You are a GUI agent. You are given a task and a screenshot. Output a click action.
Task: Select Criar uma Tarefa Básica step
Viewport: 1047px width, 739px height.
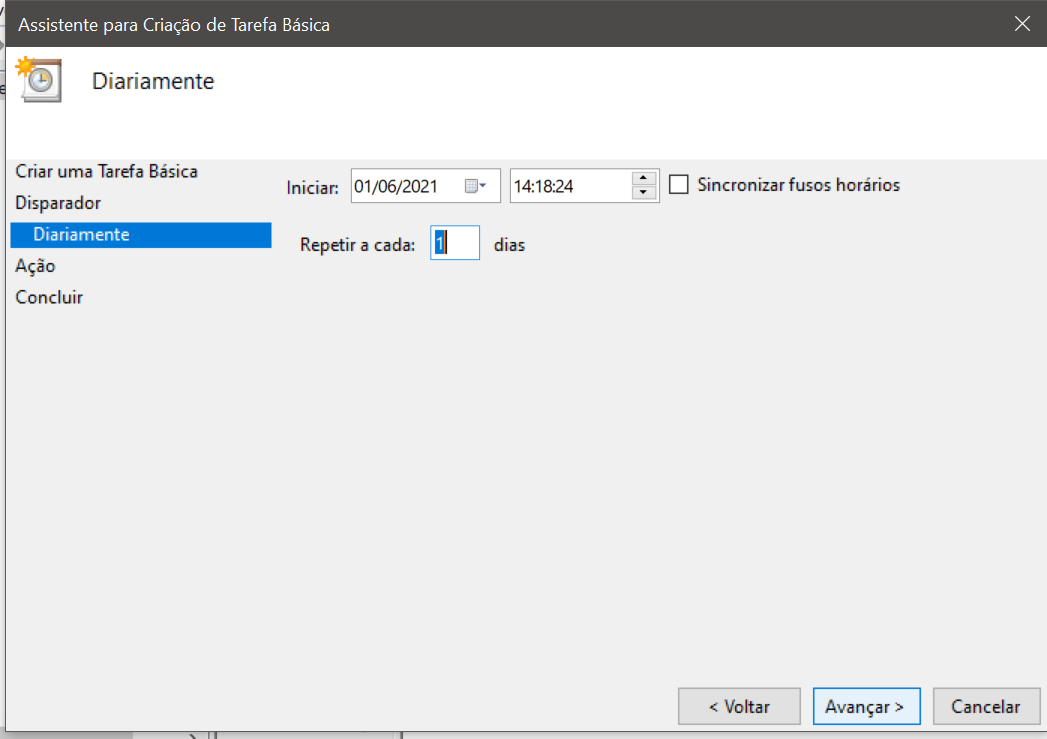[106, 172]
